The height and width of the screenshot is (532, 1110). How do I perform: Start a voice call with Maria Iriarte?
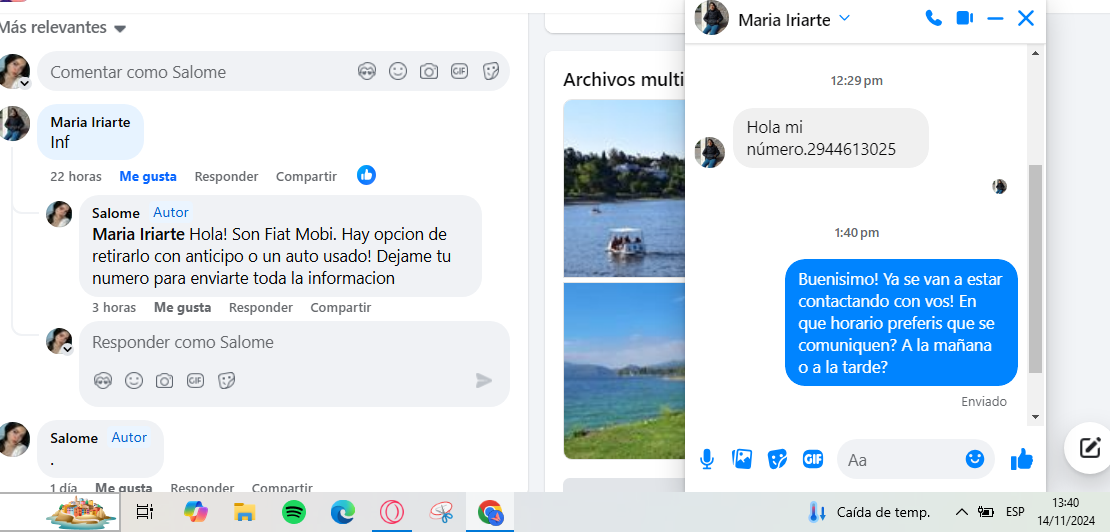[933, 18]
